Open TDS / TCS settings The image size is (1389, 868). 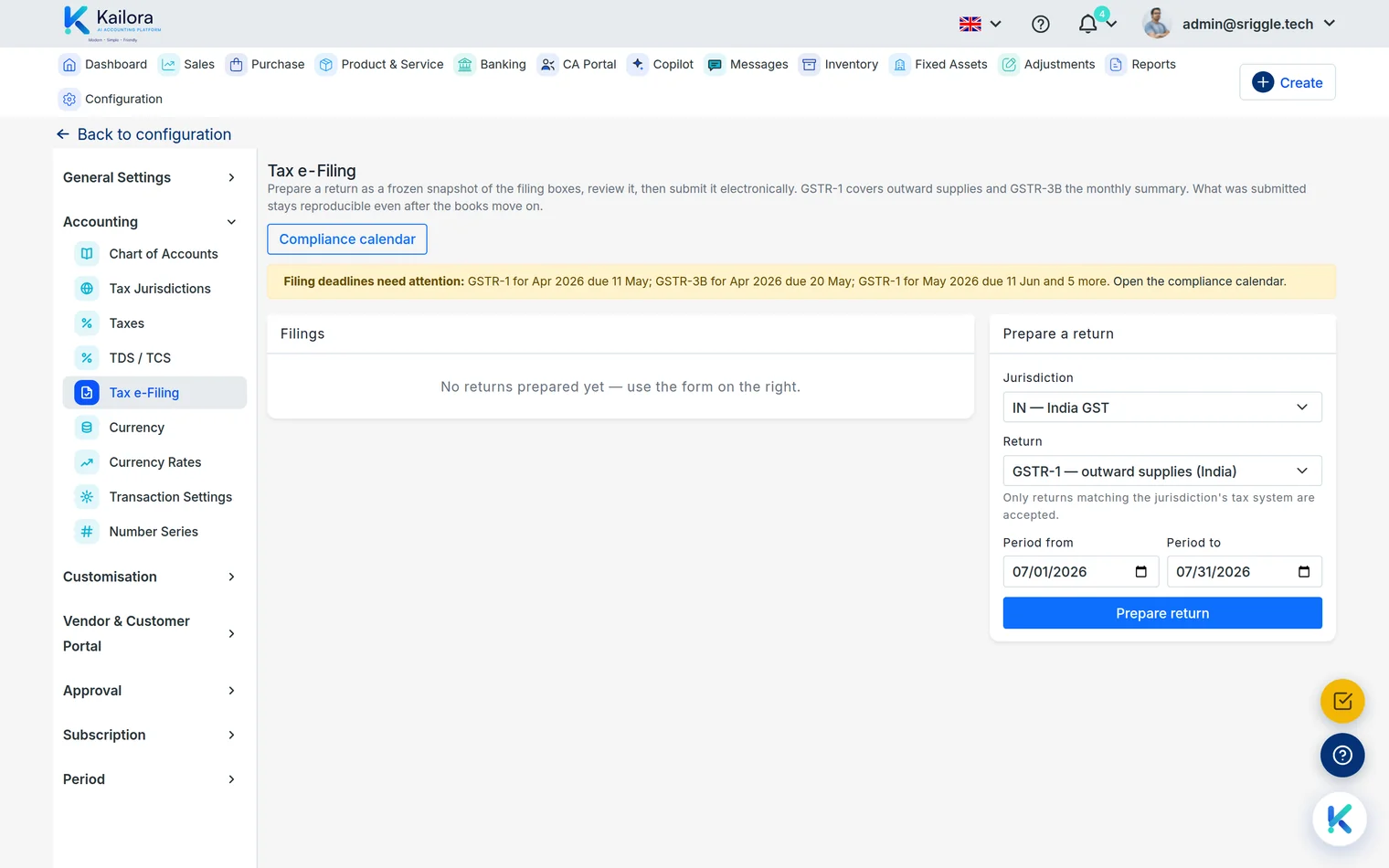click(x=155, y=358)
